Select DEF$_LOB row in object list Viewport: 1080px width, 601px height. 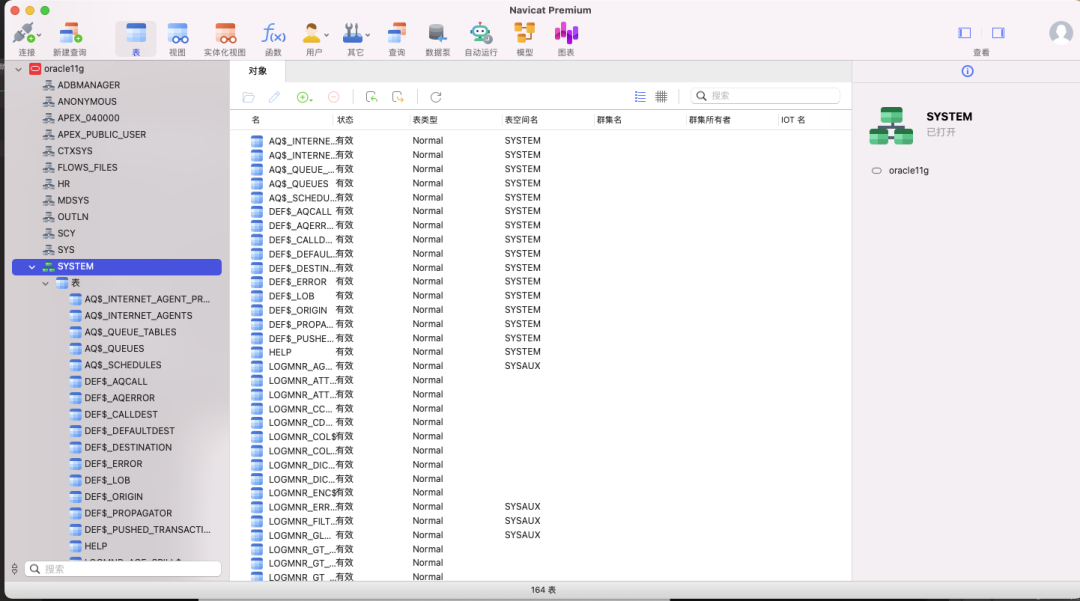point(541,295)
